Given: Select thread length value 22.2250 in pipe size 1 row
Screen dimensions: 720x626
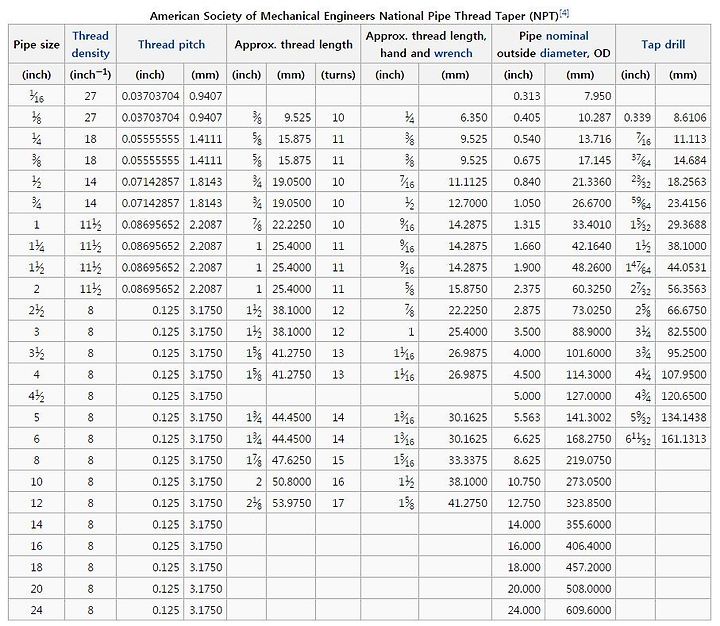Looking at the screenshot, I should (x=292, y=225).
